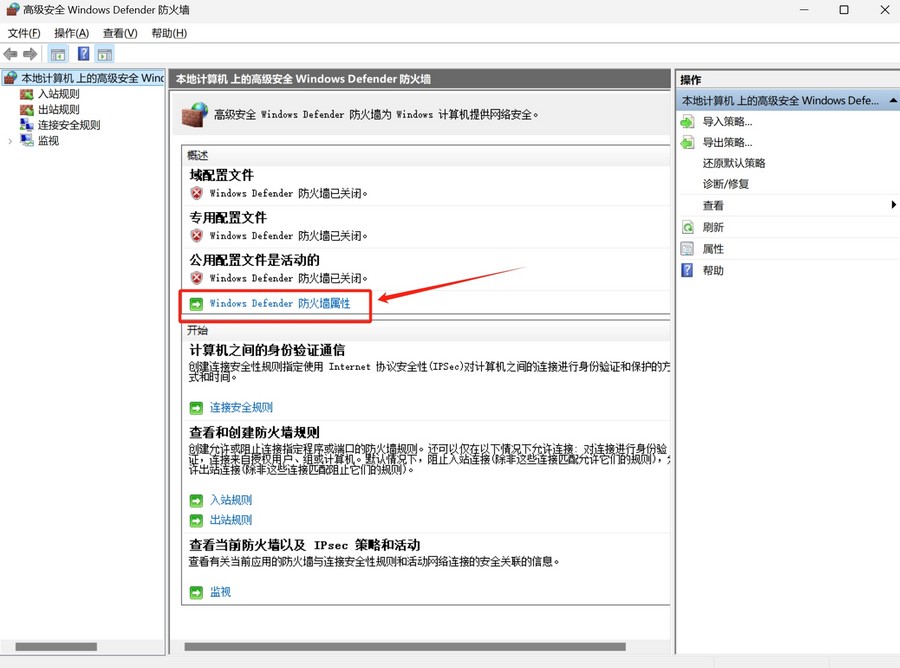Click 属性 action label
This screenshot has height=668, width=900.
(x=713, y=249)
